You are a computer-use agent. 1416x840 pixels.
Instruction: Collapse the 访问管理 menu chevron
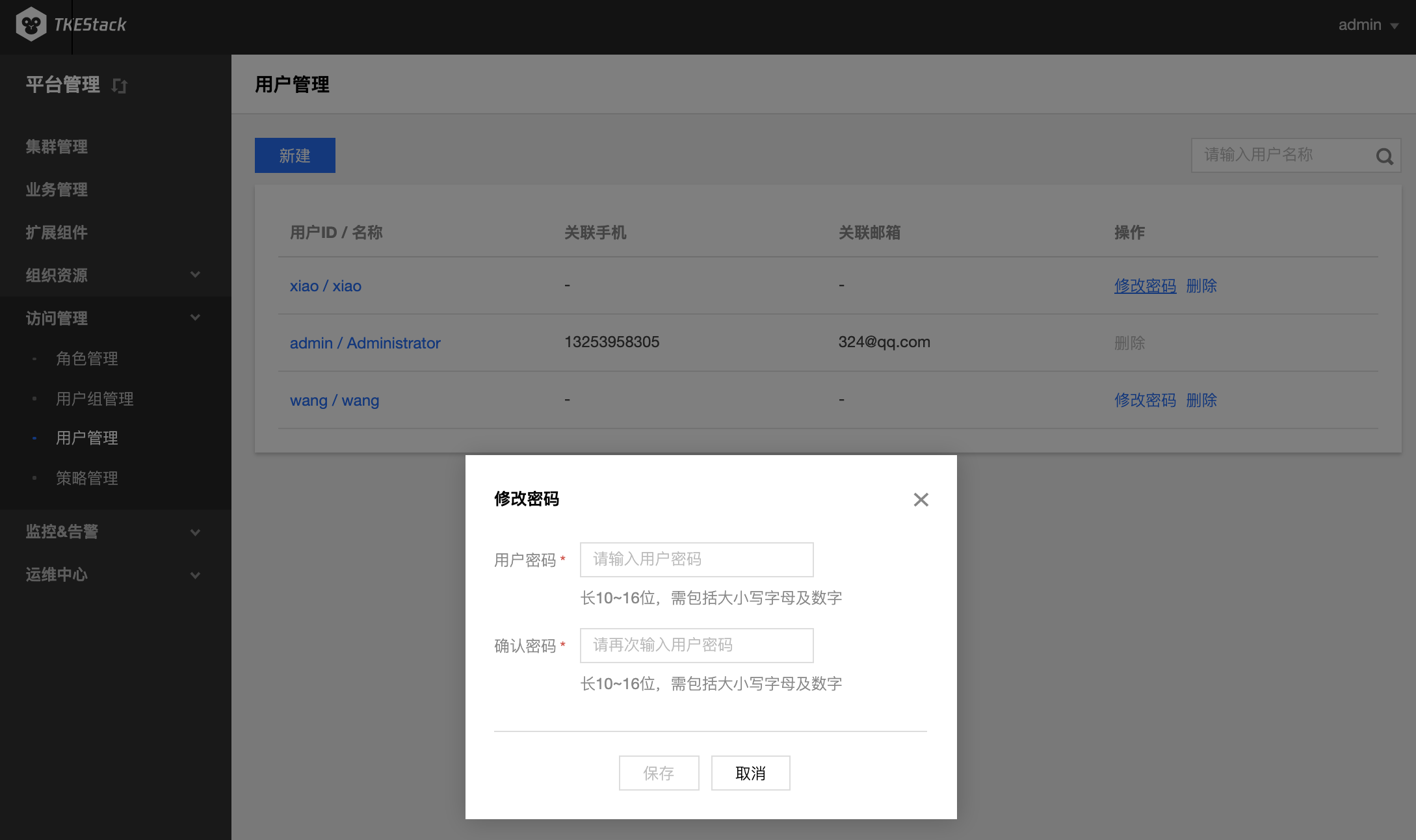(195, 318)
